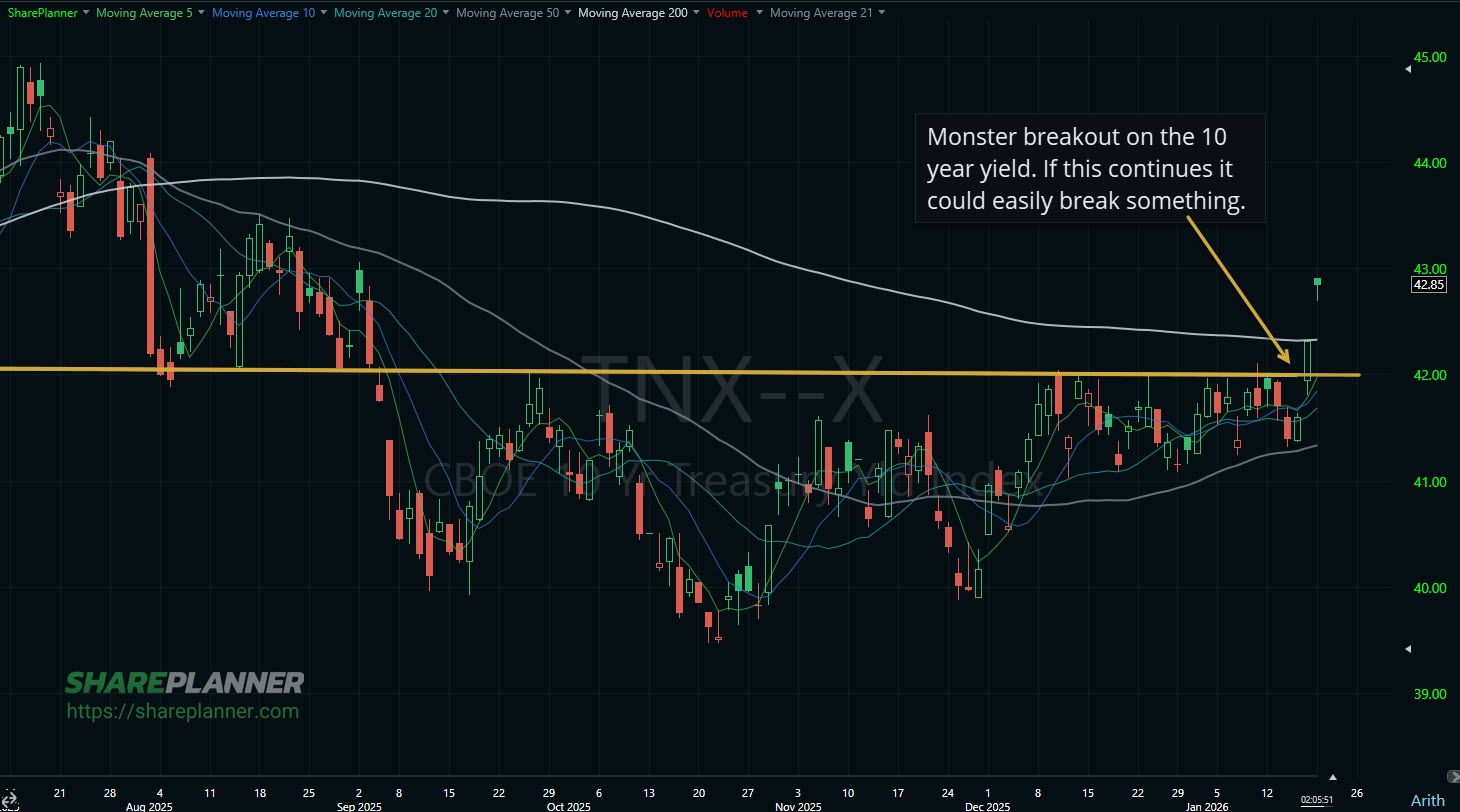Click the up triangle marker above the time axis
The height and width of the screenshot is (812, 1460).
pos(1334,775)
